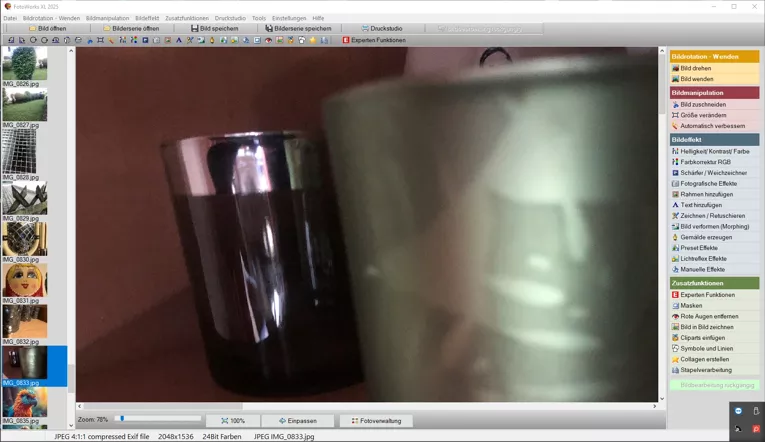Click the zoom slider track
The height and width of the screenshot is (442, 765).
(x=160, y=419)
